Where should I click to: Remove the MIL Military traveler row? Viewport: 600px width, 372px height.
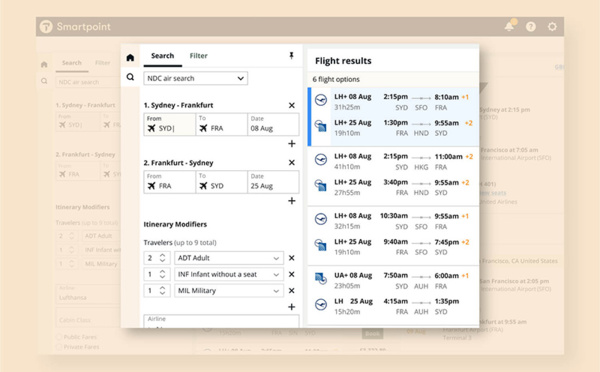tap(292, 291)
